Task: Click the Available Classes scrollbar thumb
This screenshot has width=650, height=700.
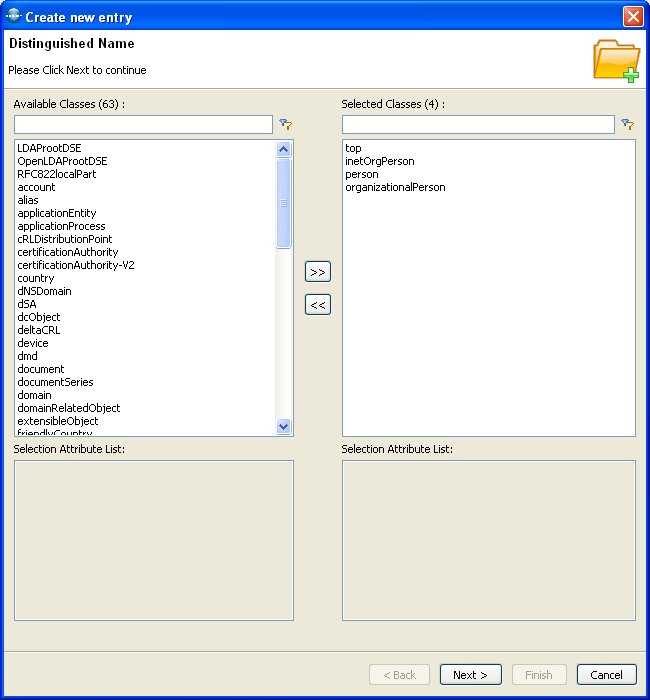Action: [284, 203]
